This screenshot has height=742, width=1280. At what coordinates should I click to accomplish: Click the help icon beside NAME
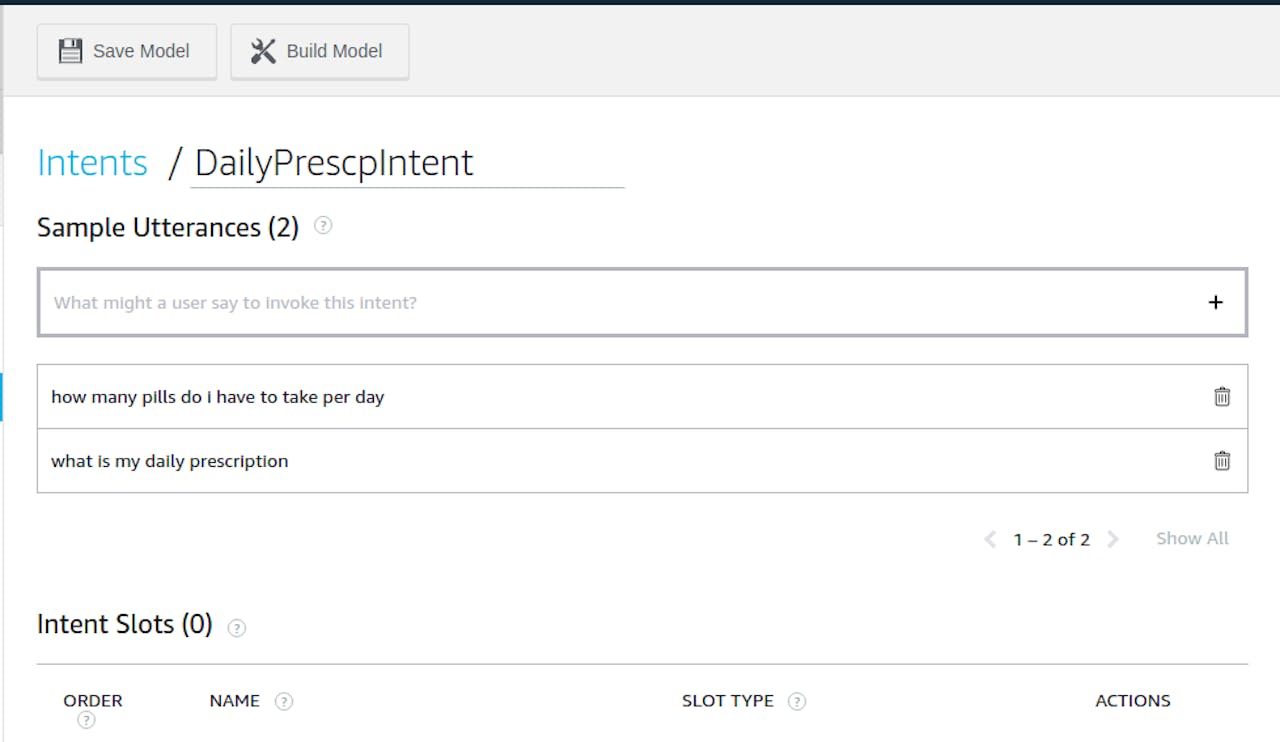pos(284,701)
